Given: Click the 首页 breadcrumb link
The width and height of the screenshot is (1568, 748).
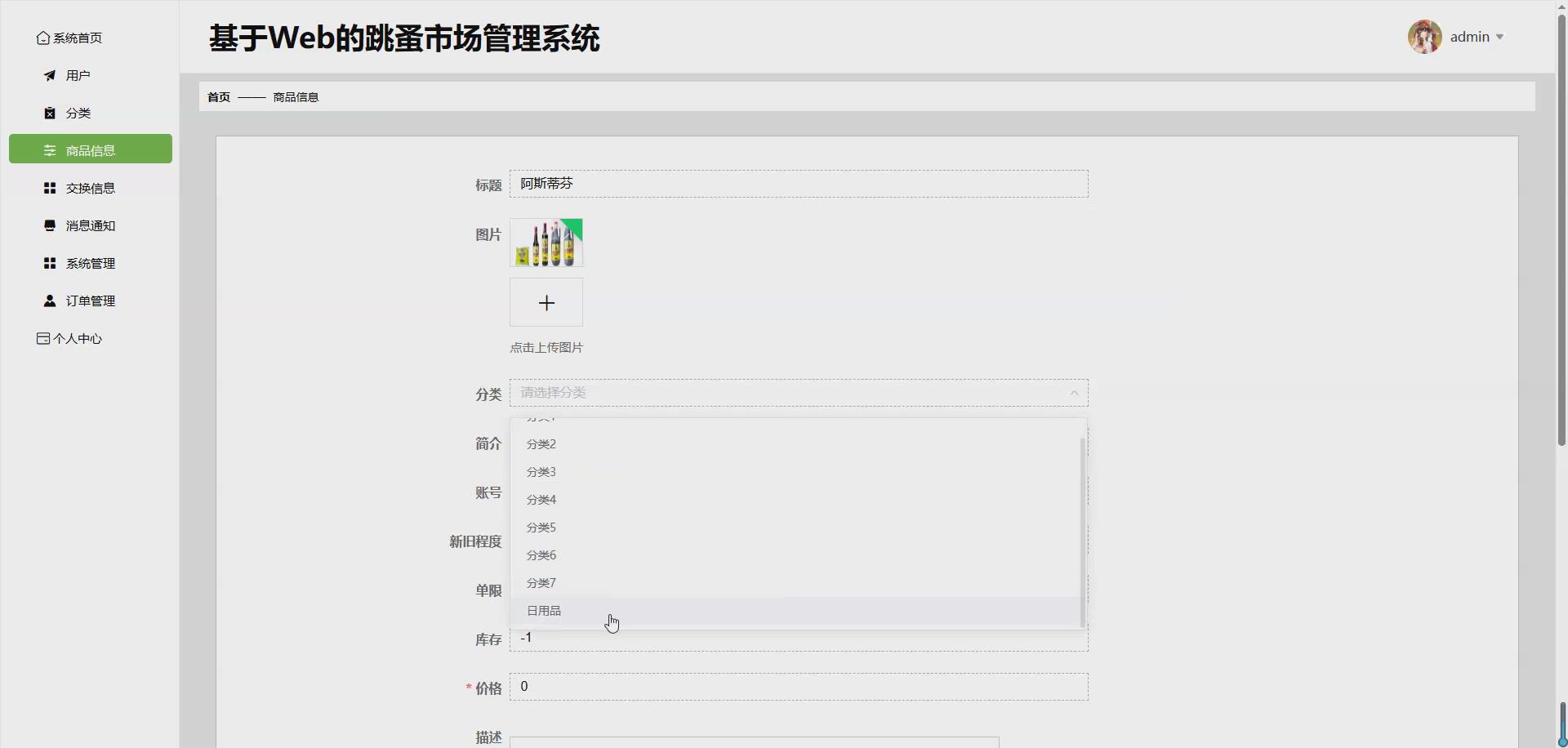Looking at the screenshot, I should coord(217,96).
